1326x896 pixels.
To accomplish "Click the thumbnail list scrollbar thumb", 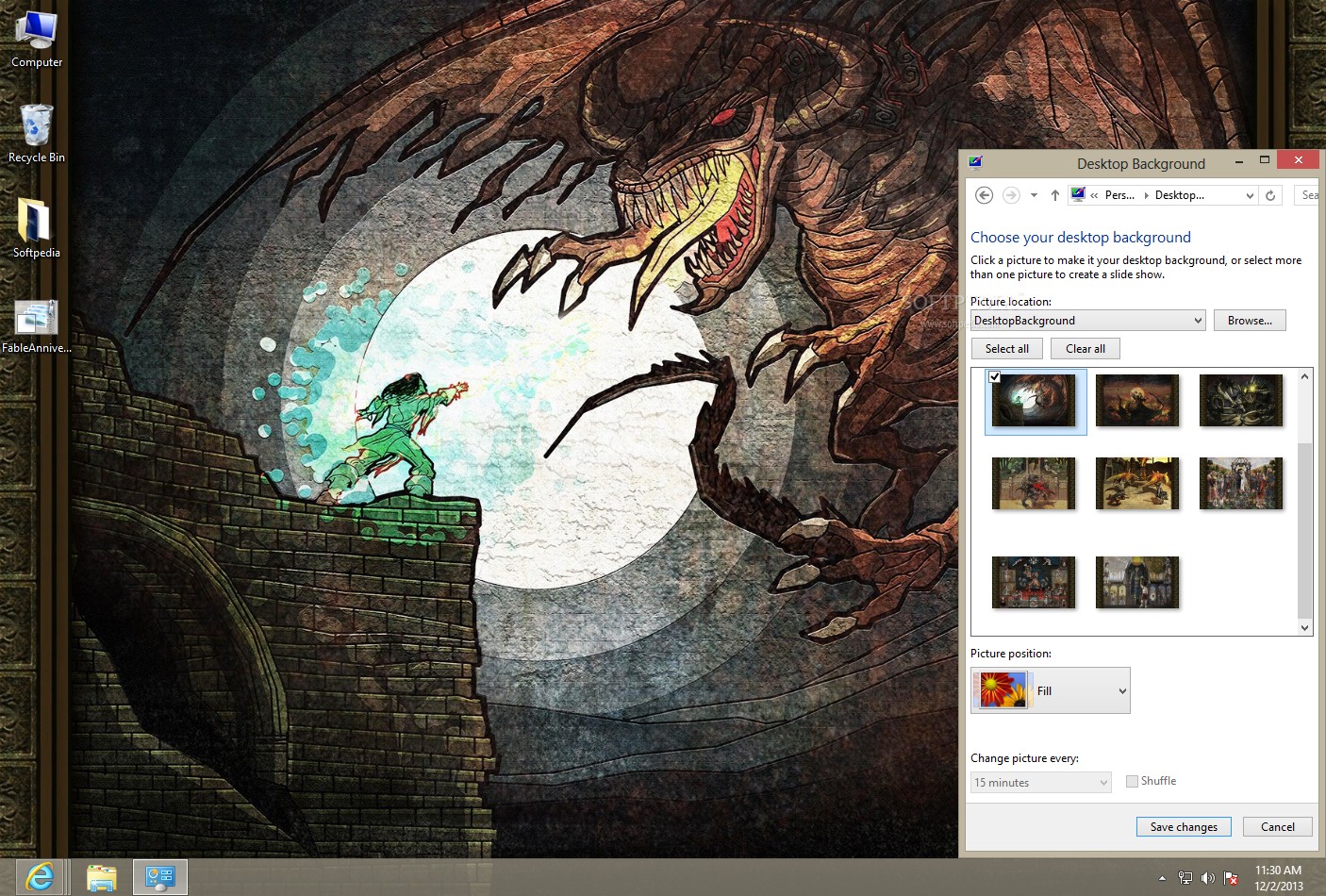I will pyautogui.click(x=1305, y=530).
